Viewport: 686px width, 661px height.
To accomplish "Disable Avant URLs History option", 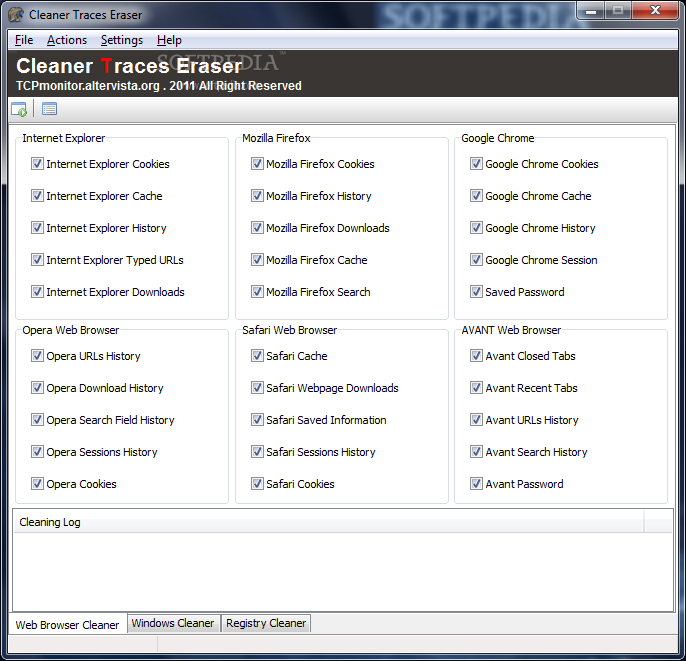I will click(x=476, y=420).
